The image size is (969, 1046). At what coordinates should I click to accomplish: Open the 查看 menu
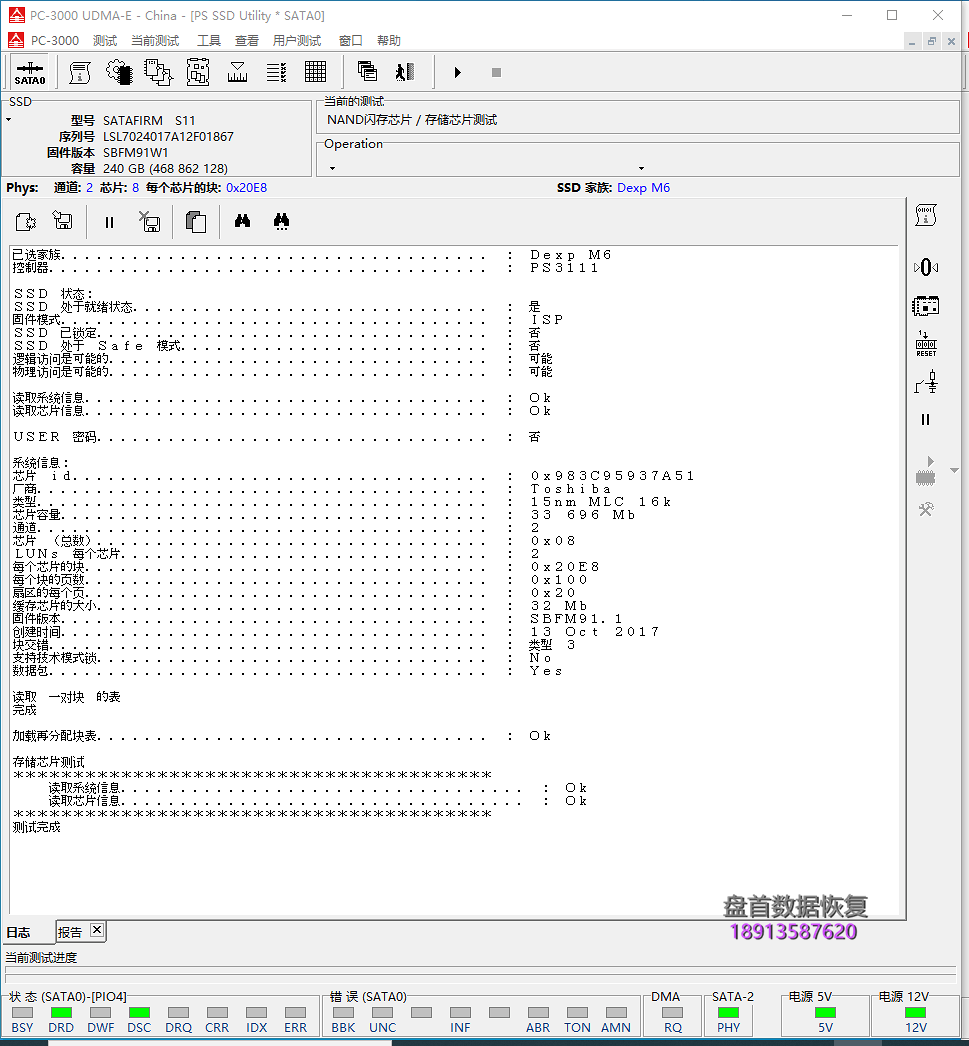[247, 41]
